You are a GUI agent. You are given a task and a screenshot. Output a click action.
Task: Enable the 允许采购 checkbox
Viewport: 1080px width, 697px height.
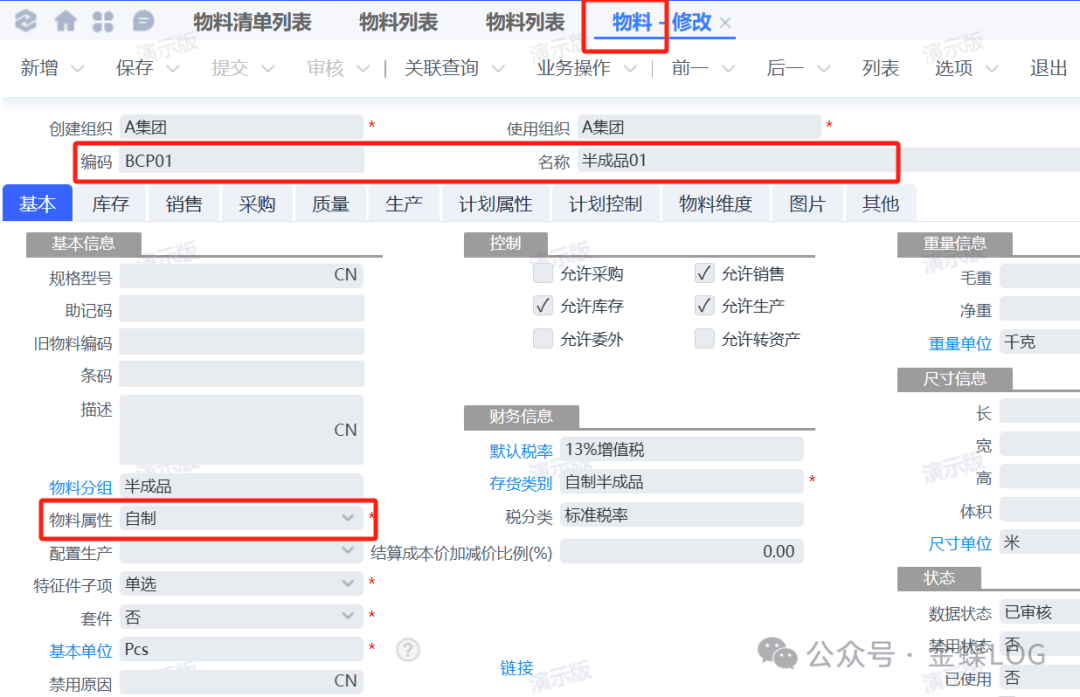coord(543,274)
